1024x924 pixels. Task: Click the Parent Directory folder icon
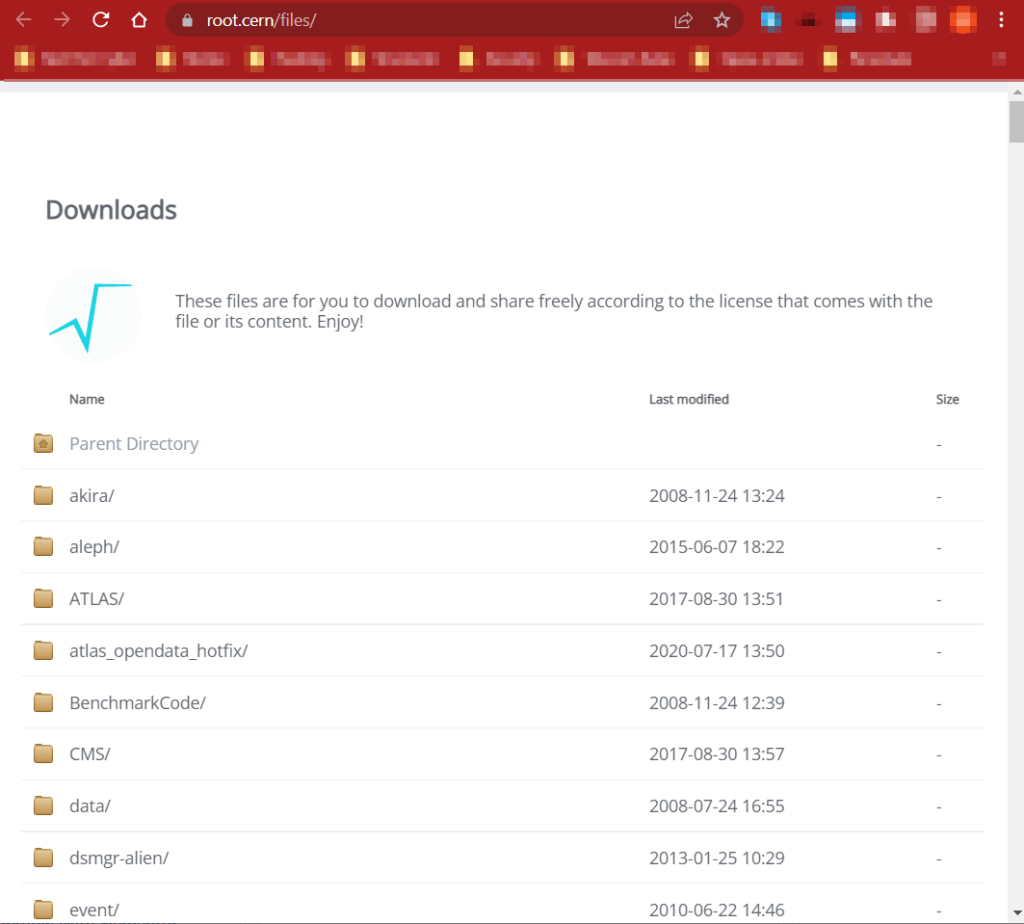43,443
